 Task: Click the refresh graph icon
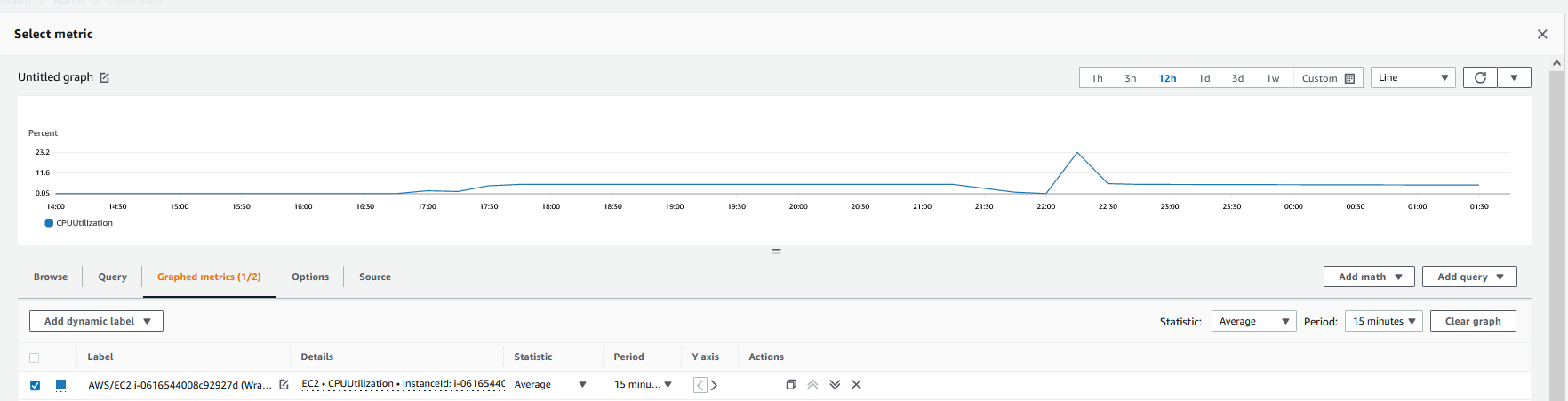coord(1480,78)
